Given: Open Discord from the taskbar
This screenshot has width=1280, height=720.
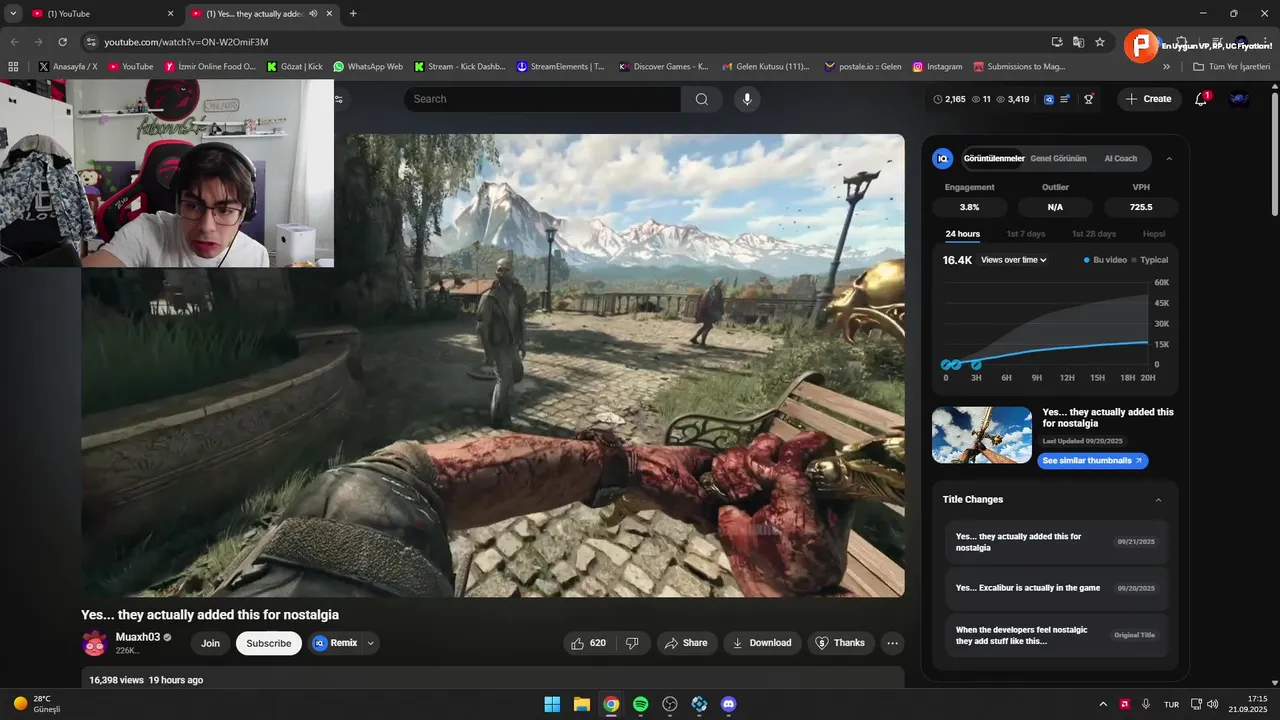Looking at the screenshot, I should point(728,704).
